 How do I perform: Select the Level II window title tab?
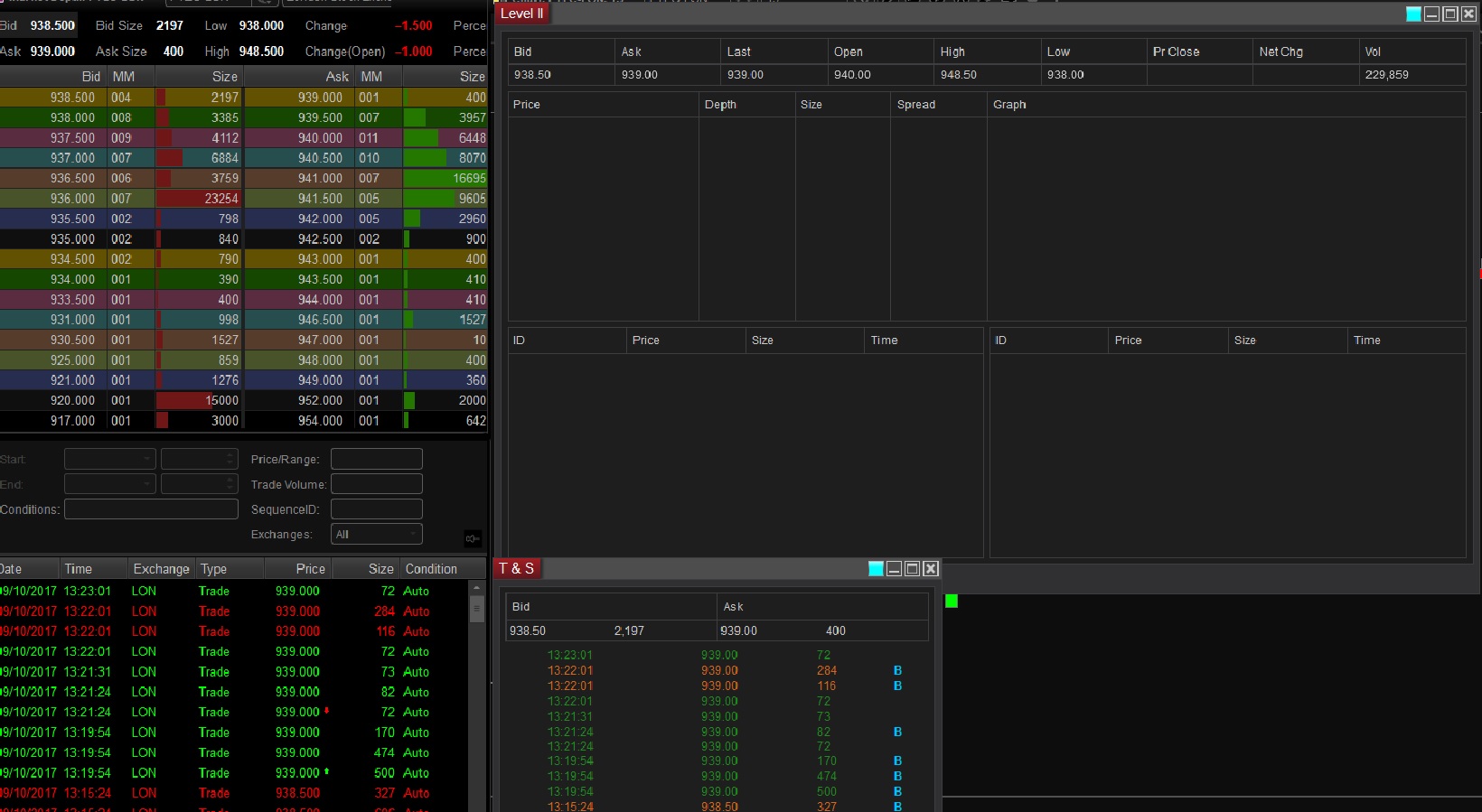522,14
